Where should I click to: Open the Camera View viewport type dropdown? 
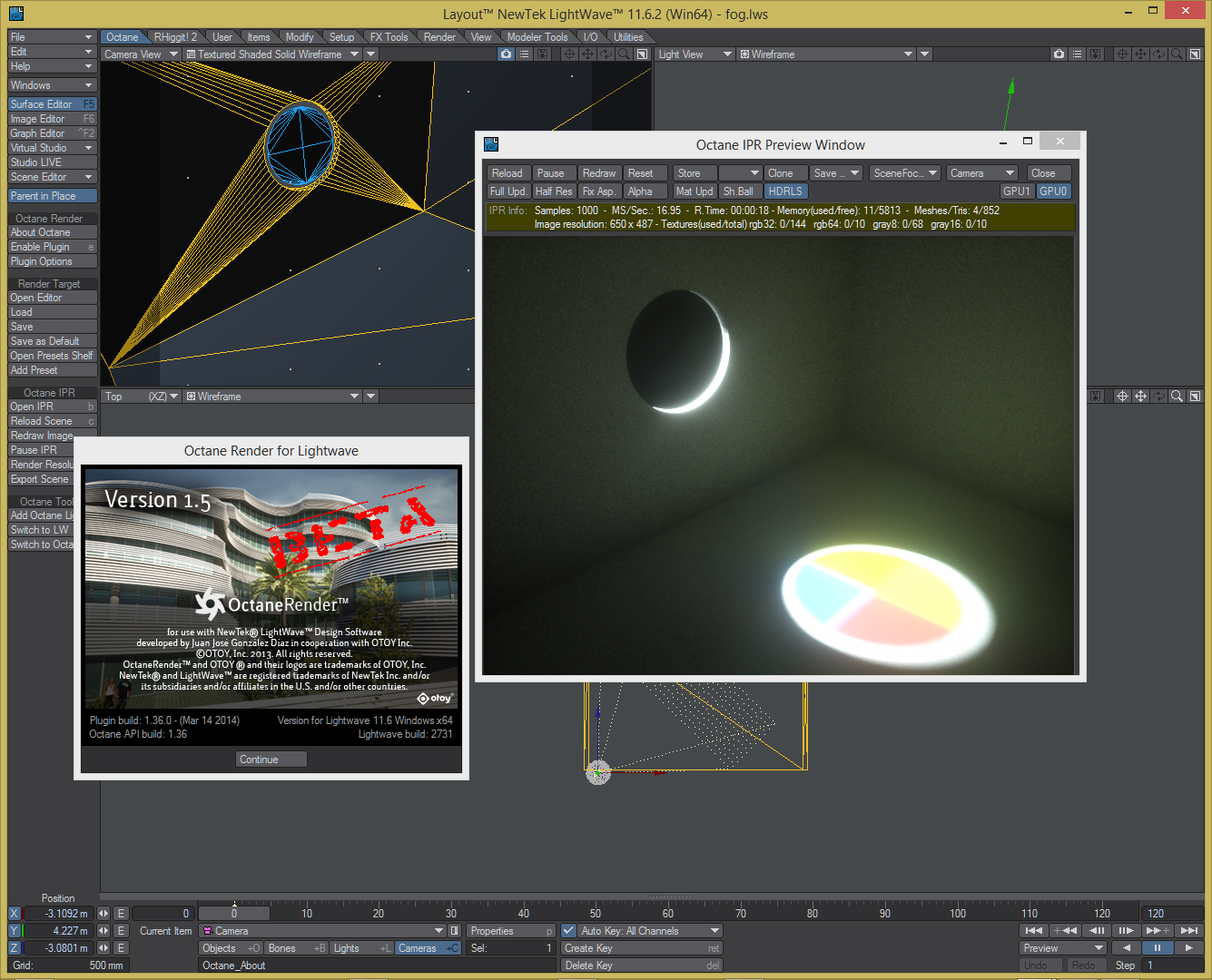pos(140,54)
